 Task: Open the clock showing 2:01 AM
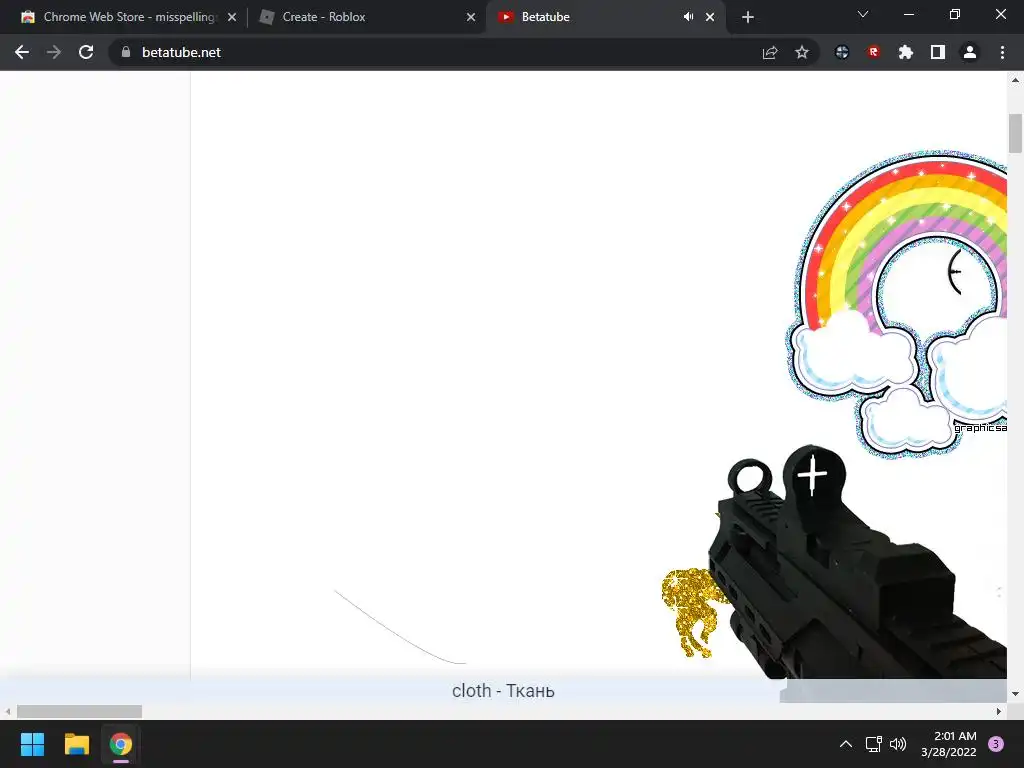(949, 744)
